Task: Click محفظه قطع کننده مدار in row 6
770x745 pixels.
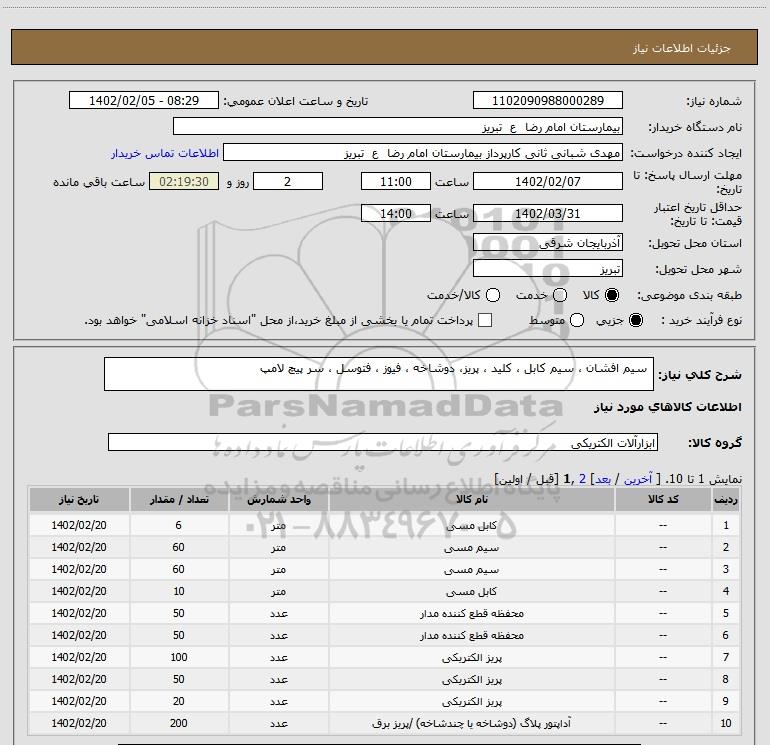Action: [471, 635]
